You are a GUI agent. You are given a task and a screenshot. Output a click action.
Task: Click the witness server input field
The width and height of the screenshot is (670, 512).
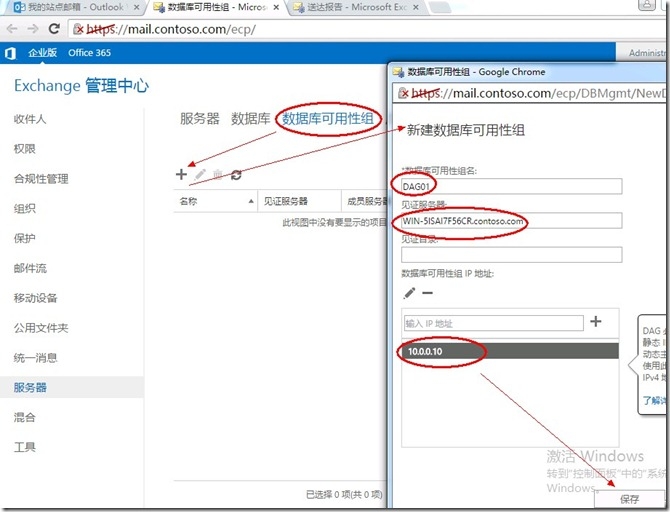coord(511,221)
